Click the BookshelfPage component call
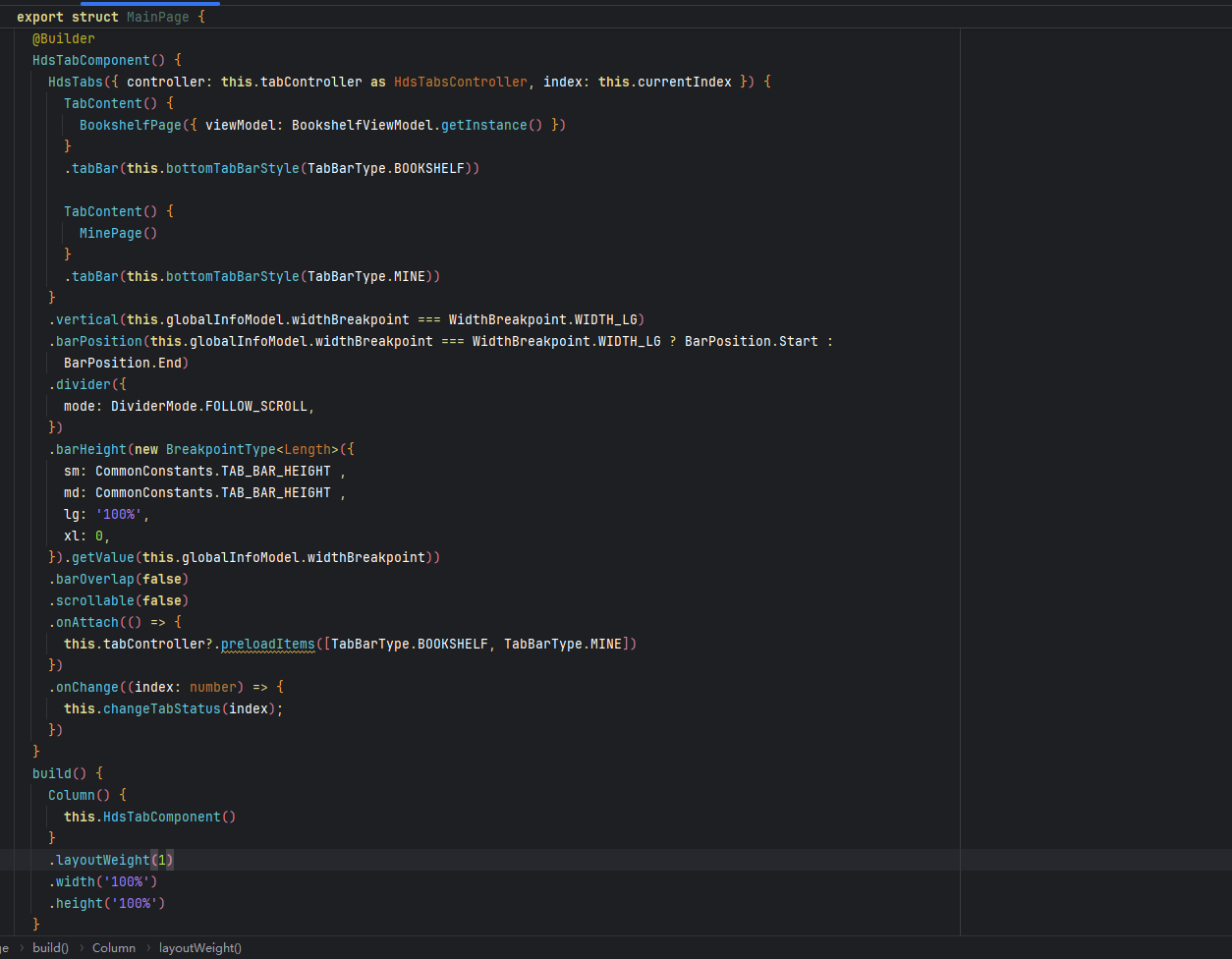The height and width of the screenshot is (959, 1232). 131,125
